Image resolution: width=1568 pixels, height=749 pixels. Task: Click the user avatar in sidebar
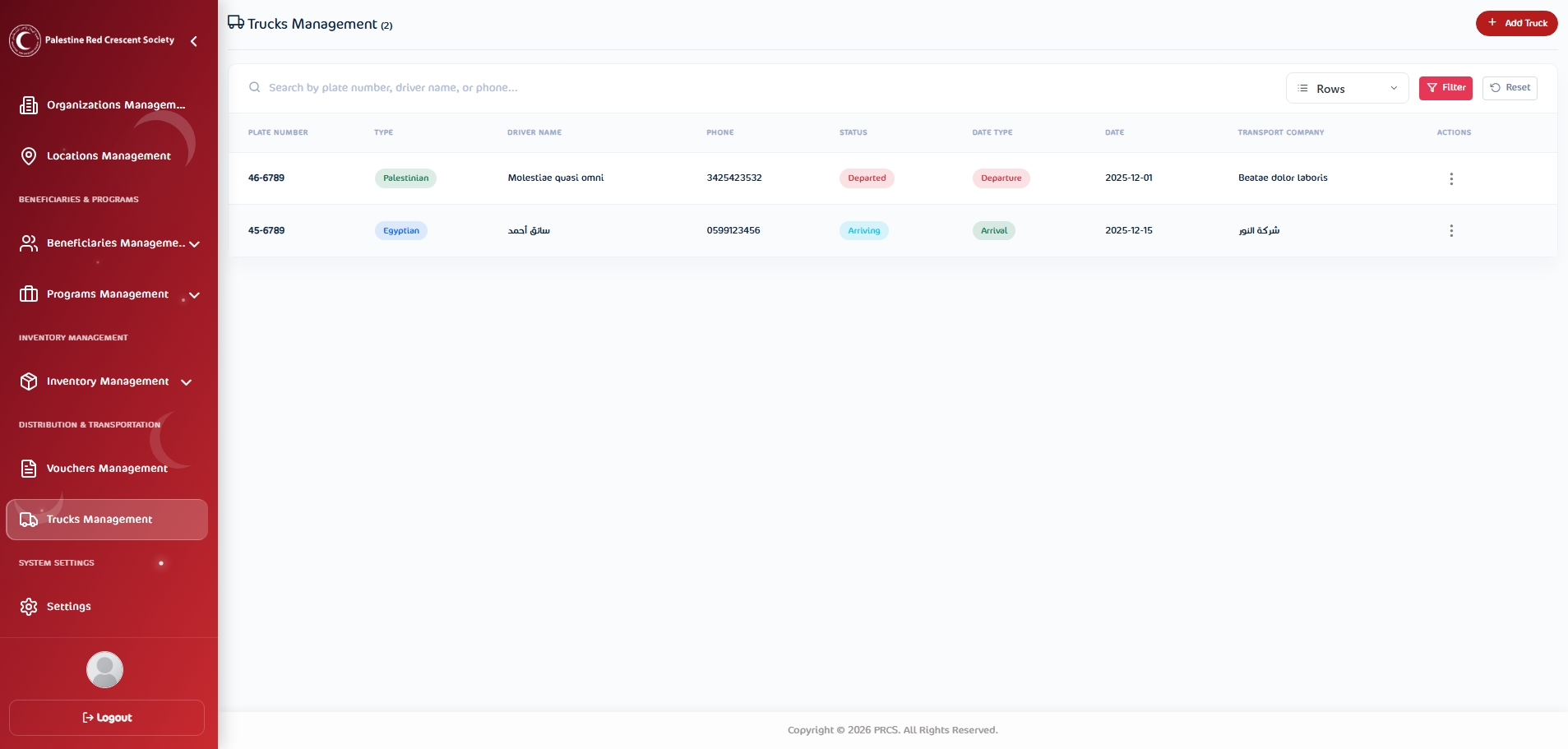[104, 669]
